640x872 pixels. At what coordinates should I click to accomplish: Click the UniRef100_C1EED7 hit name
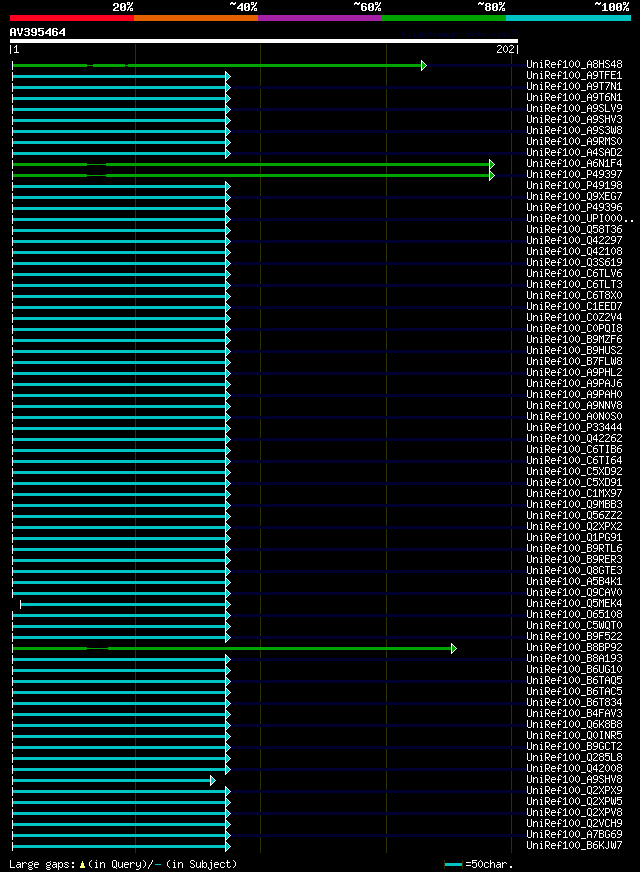[x=574, y=306]
